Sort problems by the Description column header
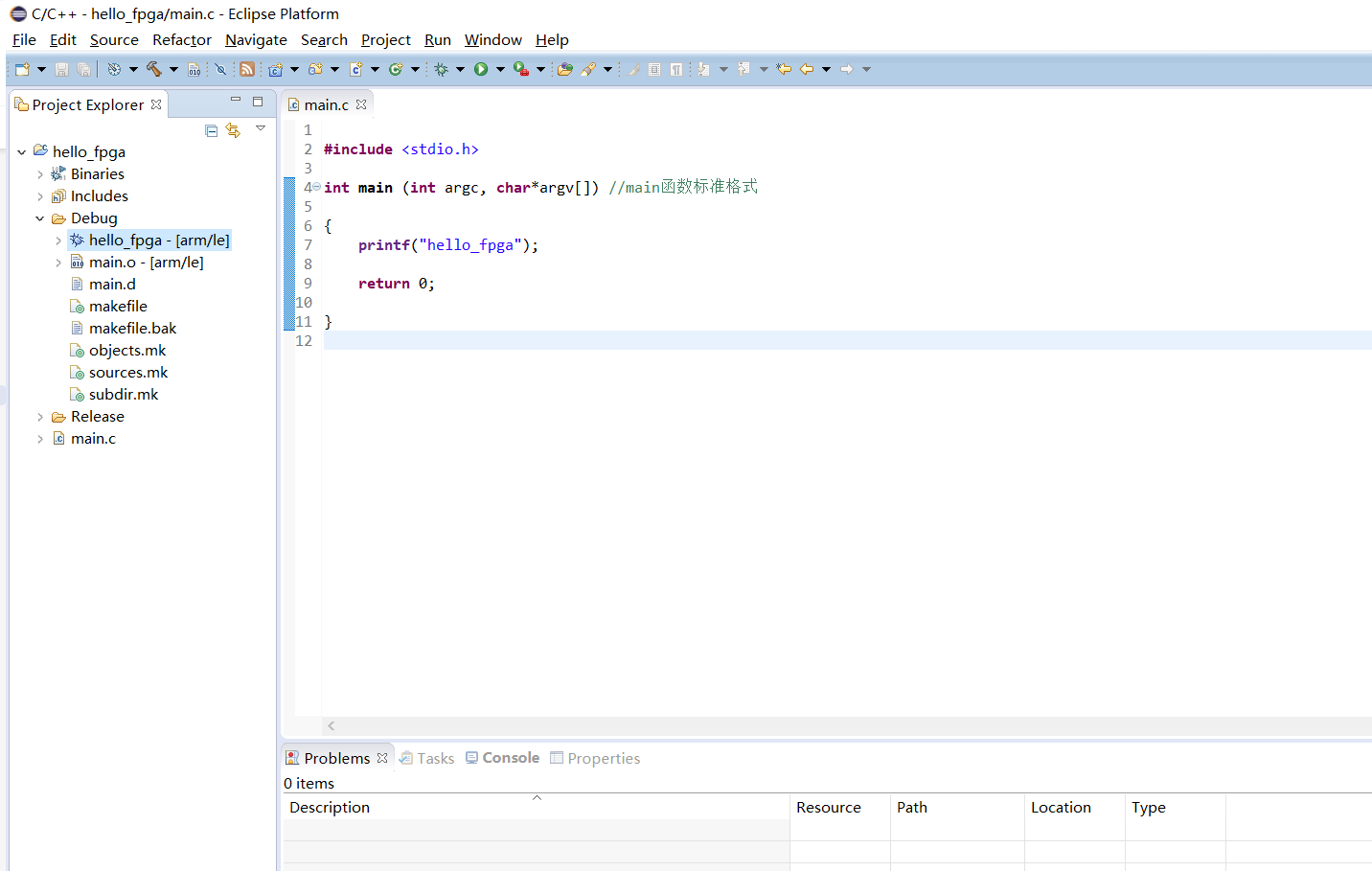Viewport: 1372px width, 871px height. [329, 807]
